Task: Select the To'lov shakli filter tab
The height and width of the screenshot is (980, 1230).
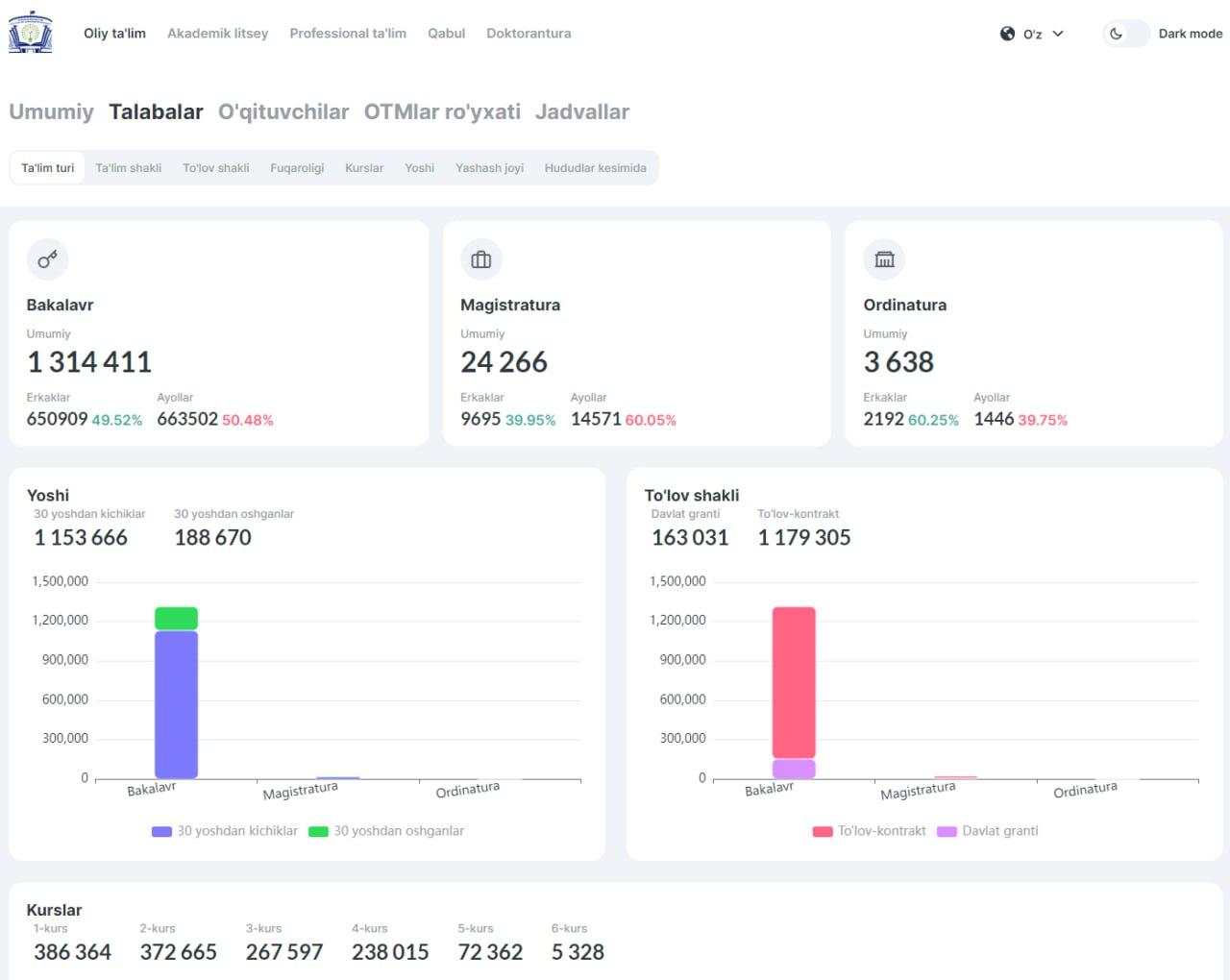Action: 216,168
